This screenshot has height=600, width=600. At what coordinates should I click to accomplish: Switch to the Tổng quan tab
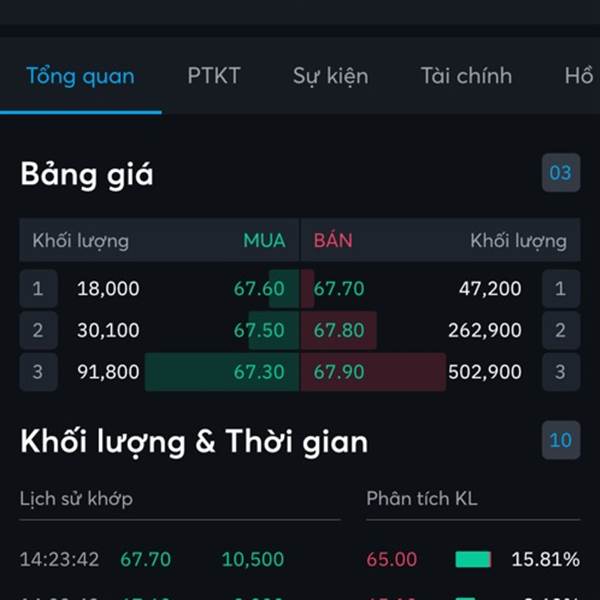[x=80, y=76]
